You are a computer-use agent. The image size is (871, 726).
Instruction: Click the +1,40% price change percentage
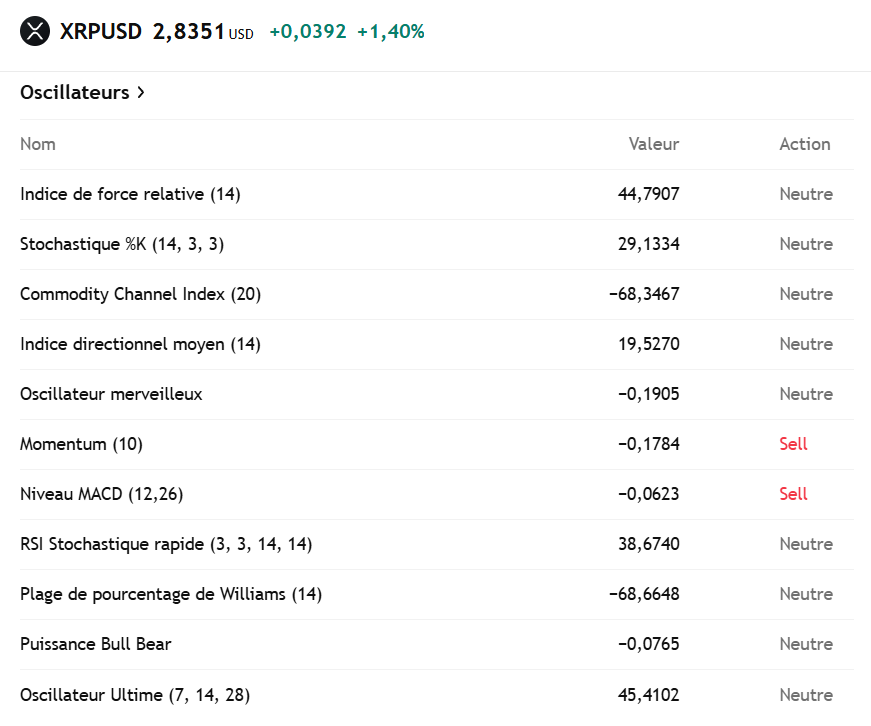(391, 32)
